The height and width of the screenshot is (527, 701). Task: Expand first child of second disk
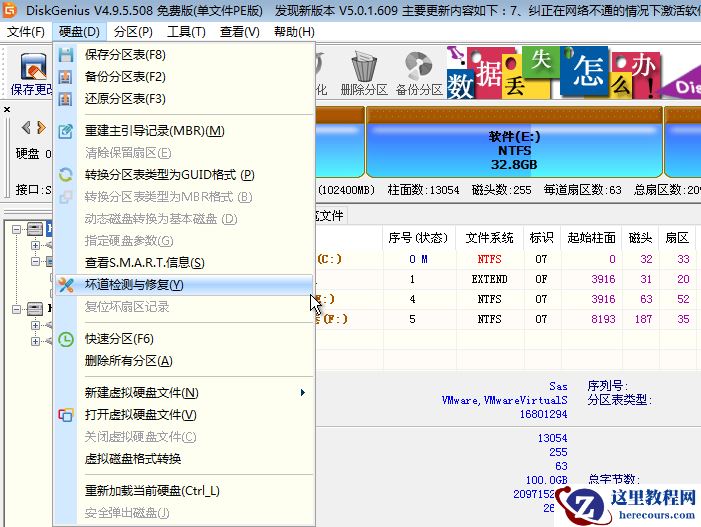35,325
